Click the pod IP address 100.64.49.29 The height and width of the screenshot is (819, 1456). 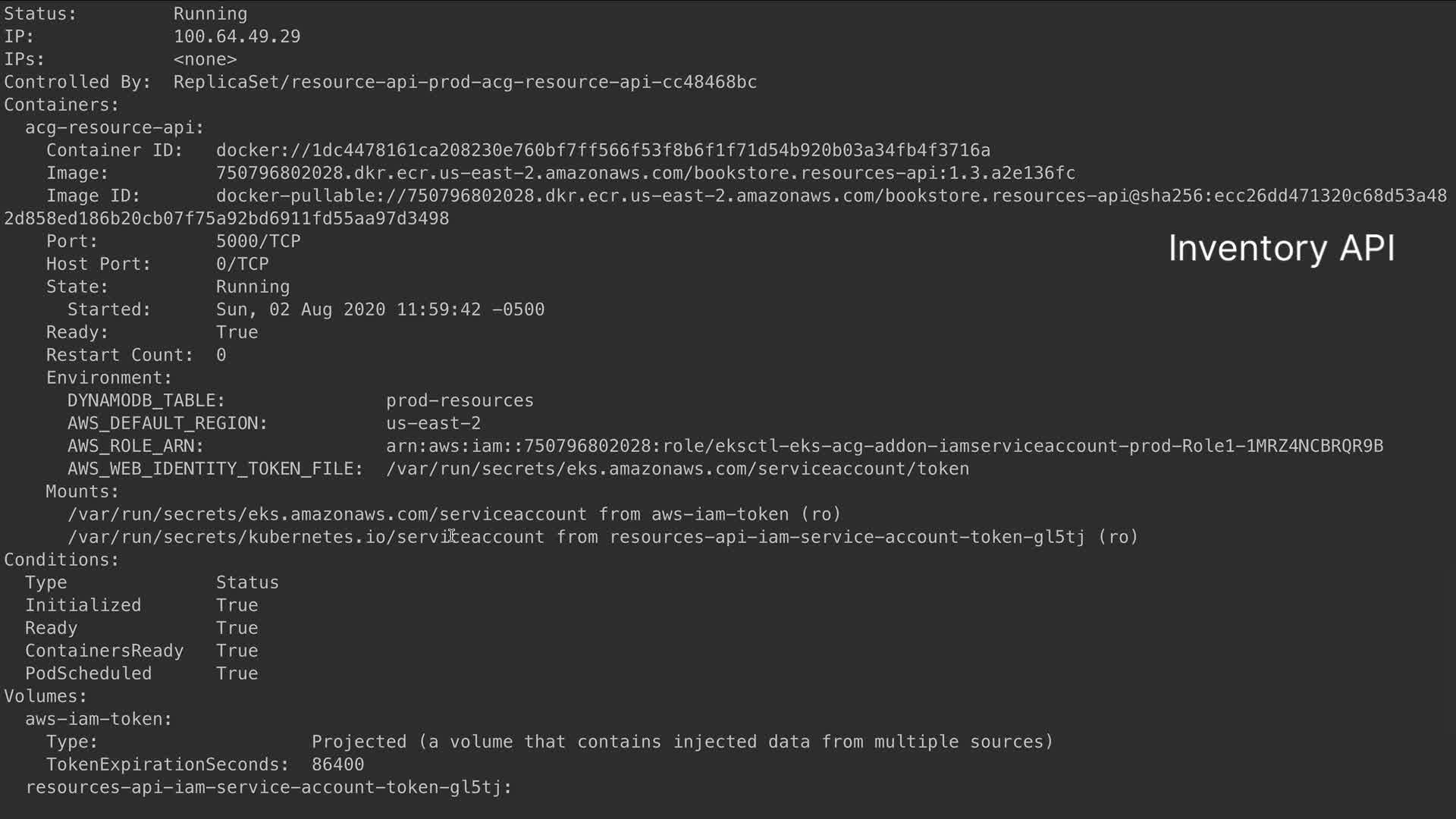click(237, 36)
